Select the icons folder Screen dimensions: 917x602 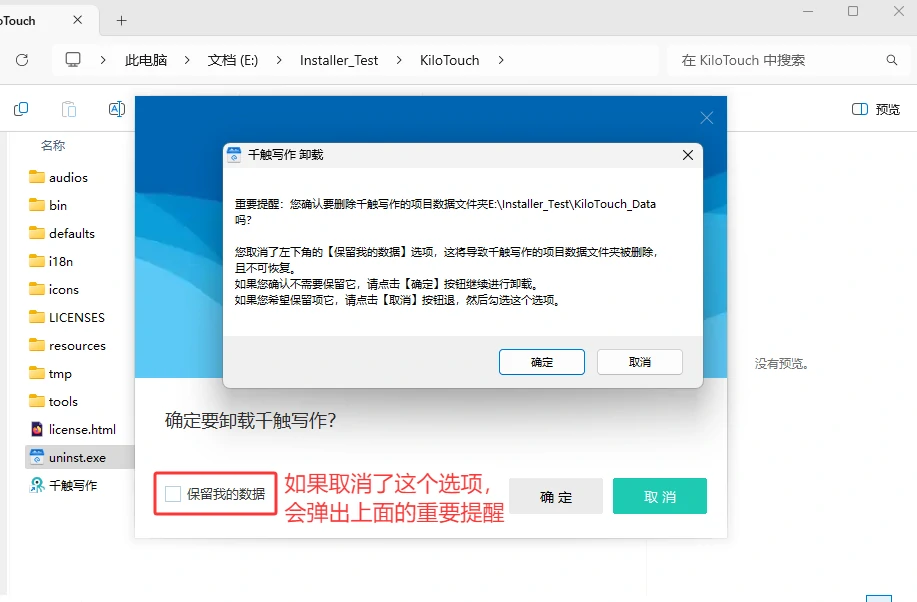54,290
